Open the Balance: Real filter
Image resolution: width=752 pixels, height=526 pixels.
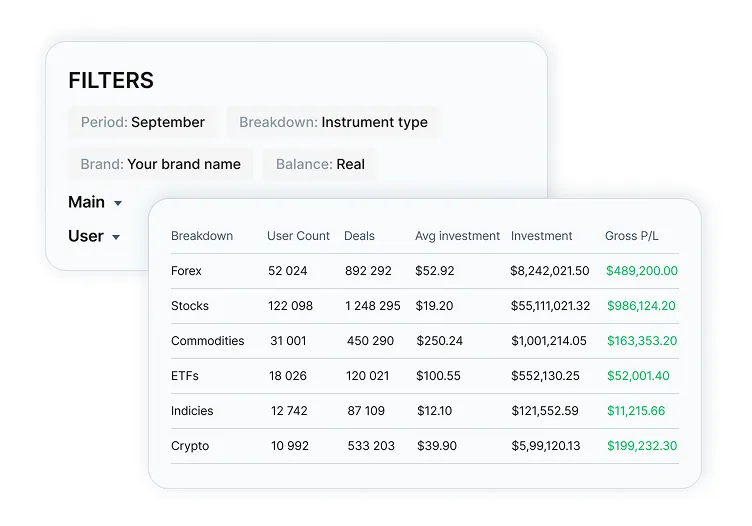click(320, 164)
